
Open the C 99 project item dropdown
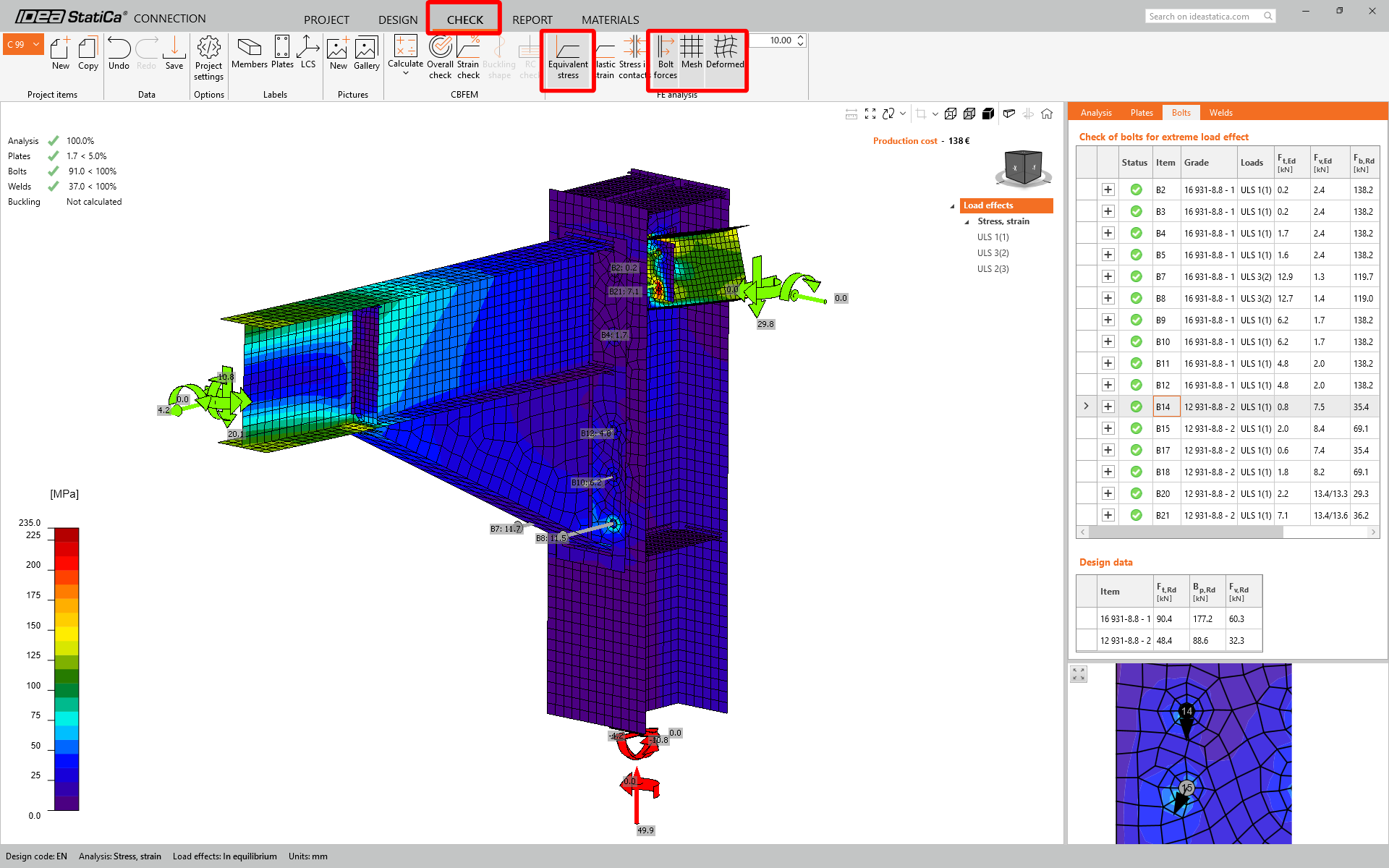36,45
